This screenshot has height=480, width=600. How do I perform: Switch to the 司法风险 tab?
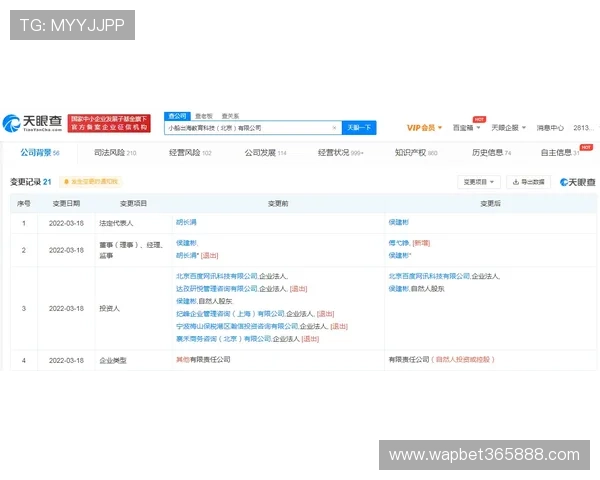coord(115,153)
